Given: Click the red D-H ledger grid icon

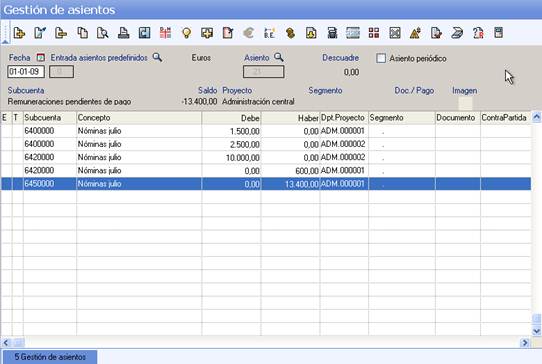Looking at the screenshot, I should point(165,33).
